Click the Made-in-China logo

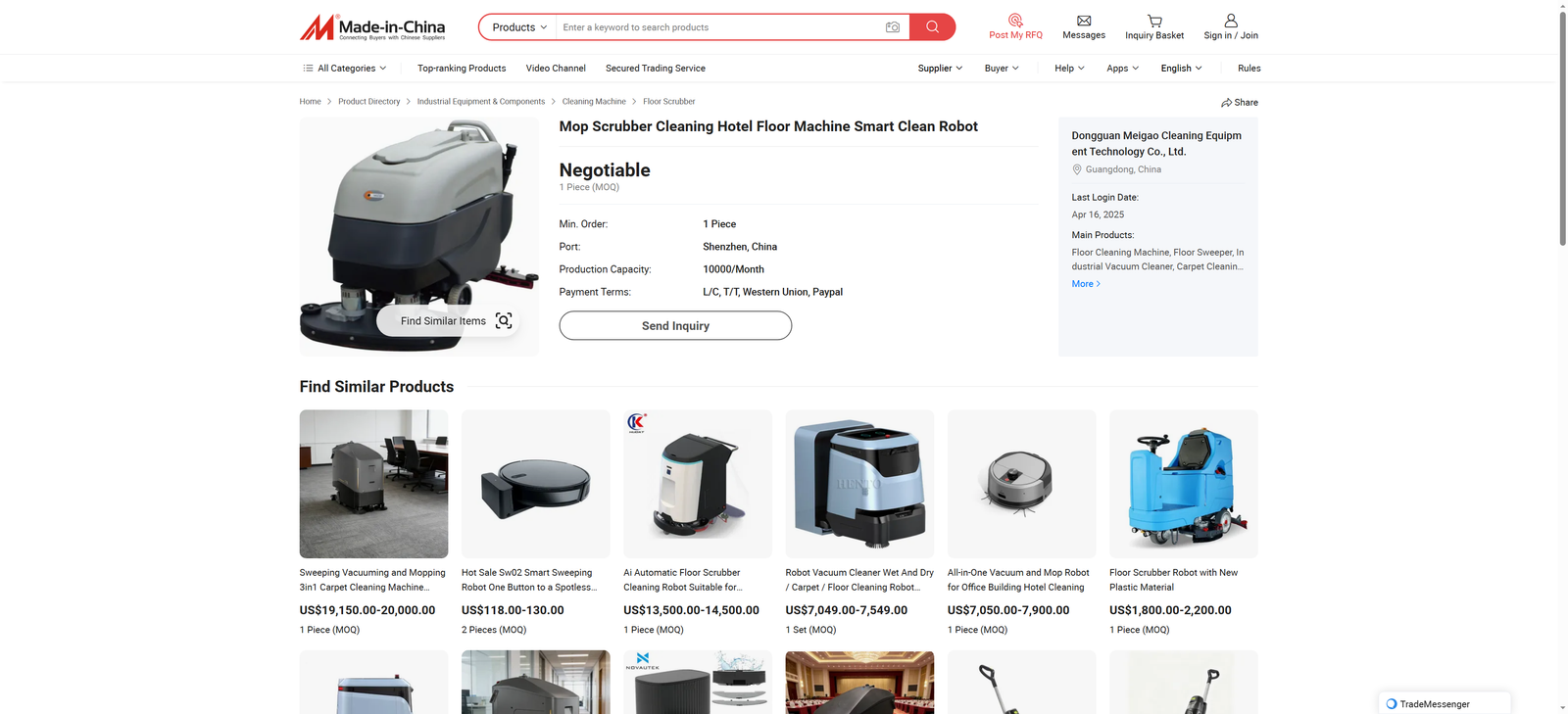point(372,27)
